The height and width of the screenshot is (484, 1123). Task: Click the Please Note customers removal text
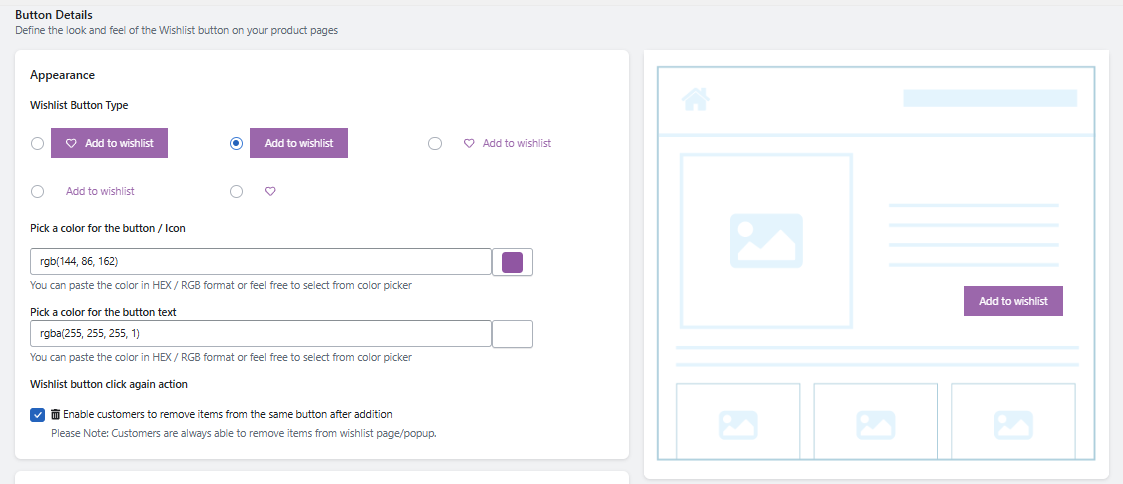click(x=244, y=433)
